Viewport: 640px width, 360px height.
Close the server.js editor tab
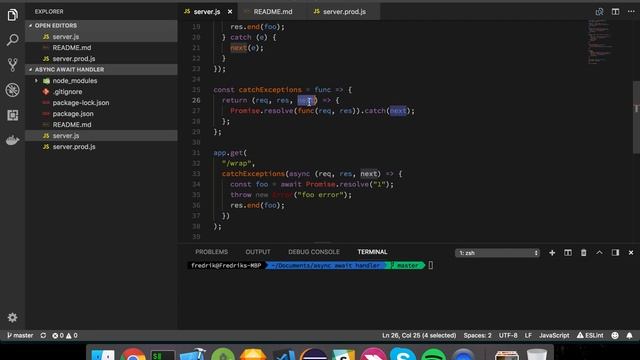pyautogui.click(x=230, y=12)
